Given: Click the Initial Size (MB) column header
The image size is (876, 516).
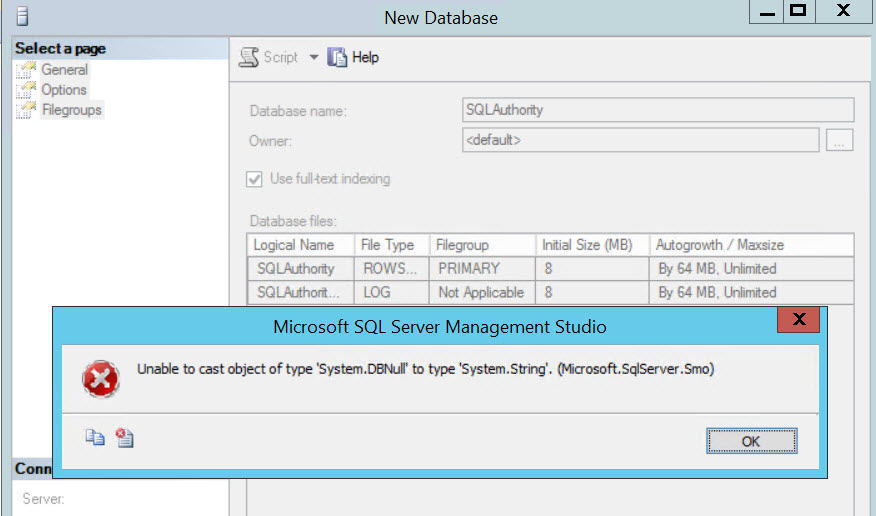Looking at the screenshot, I should pos(592,245).
